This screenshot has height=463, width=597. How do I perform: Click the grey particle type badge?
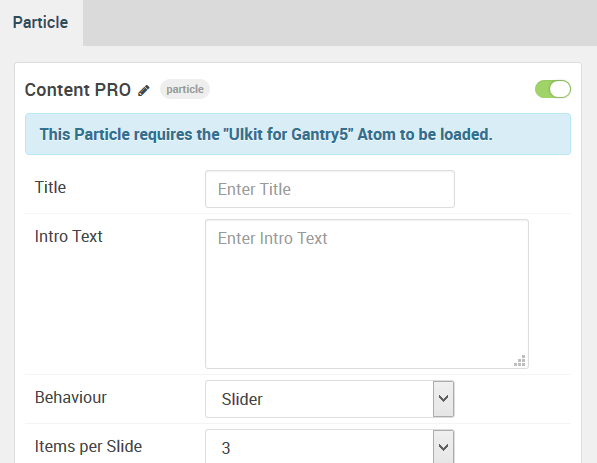click(x=185, y=89)
